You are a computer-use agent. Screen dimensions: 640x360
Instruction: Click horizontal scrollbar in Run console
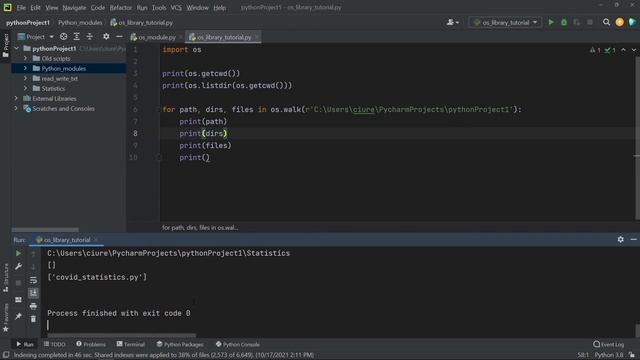click(122, 336)
